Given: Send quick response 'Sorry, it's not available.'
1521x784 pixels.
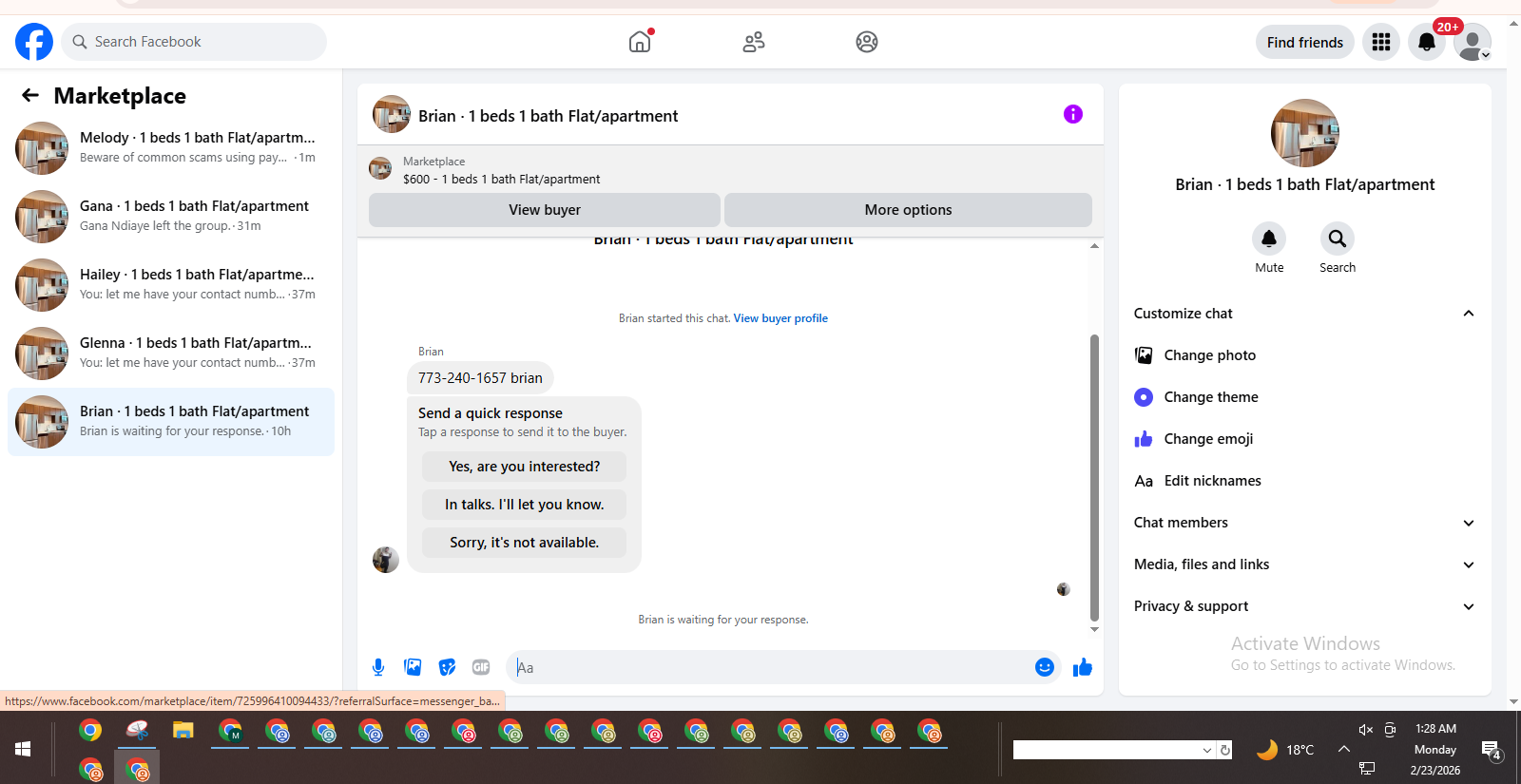Looking at the screenshot, I should [524, 543].
